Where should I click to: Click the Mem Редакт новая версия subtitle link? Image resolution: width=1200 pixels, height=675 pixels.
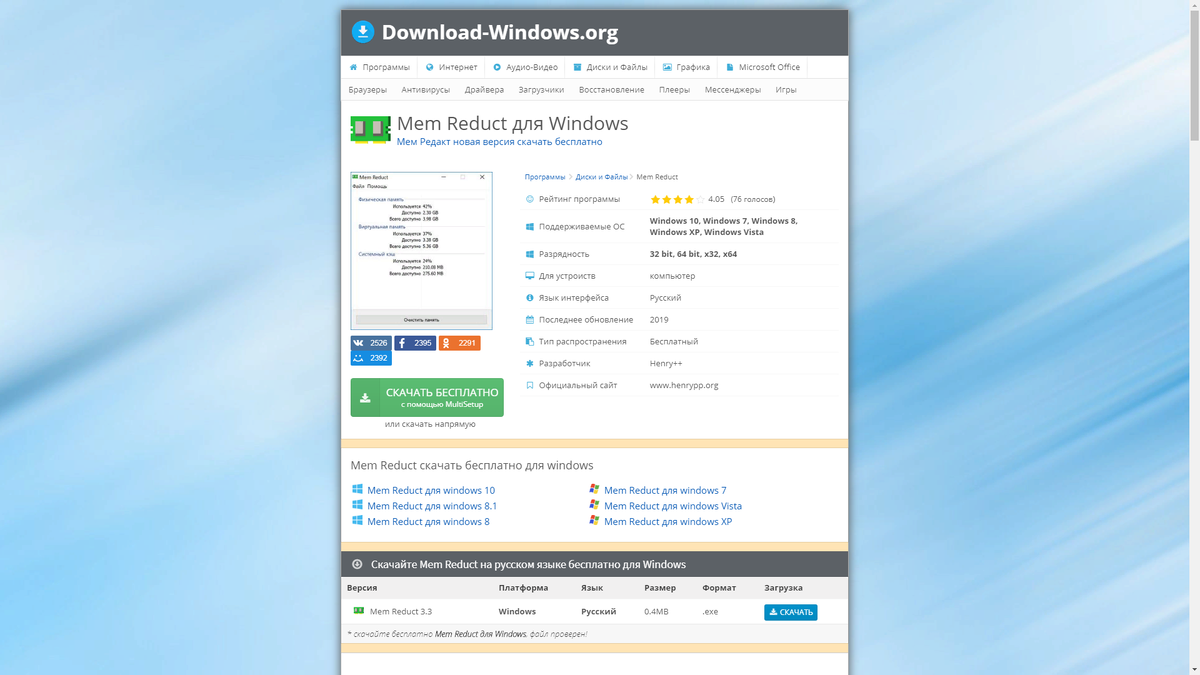click(499, 142)
